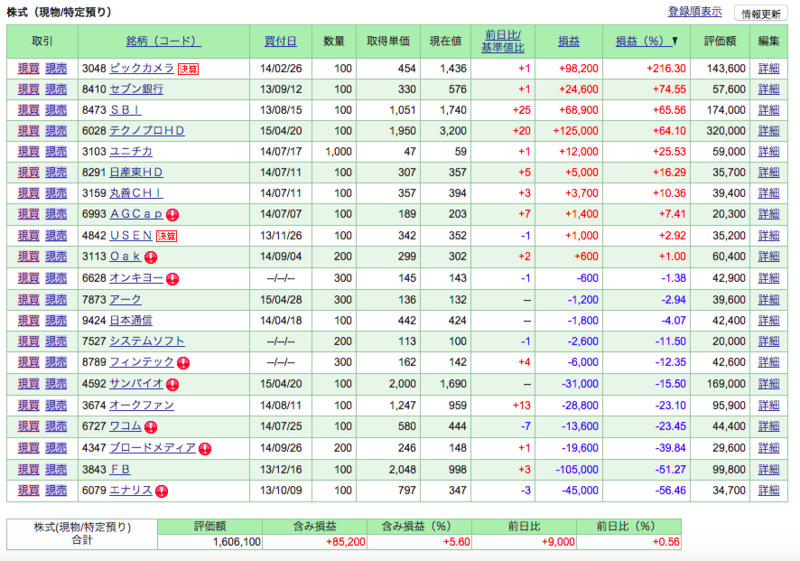Click 現売 for エナリス row
Screen dimensions: 800x561
pyautogui.click(x=56, y=490)
